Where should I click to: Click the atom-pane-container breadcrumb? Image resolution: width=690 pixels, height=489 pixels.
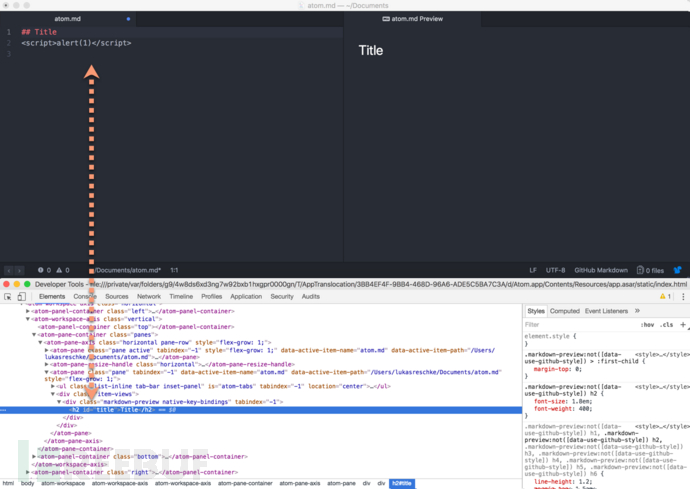click(x=245, y=483)
